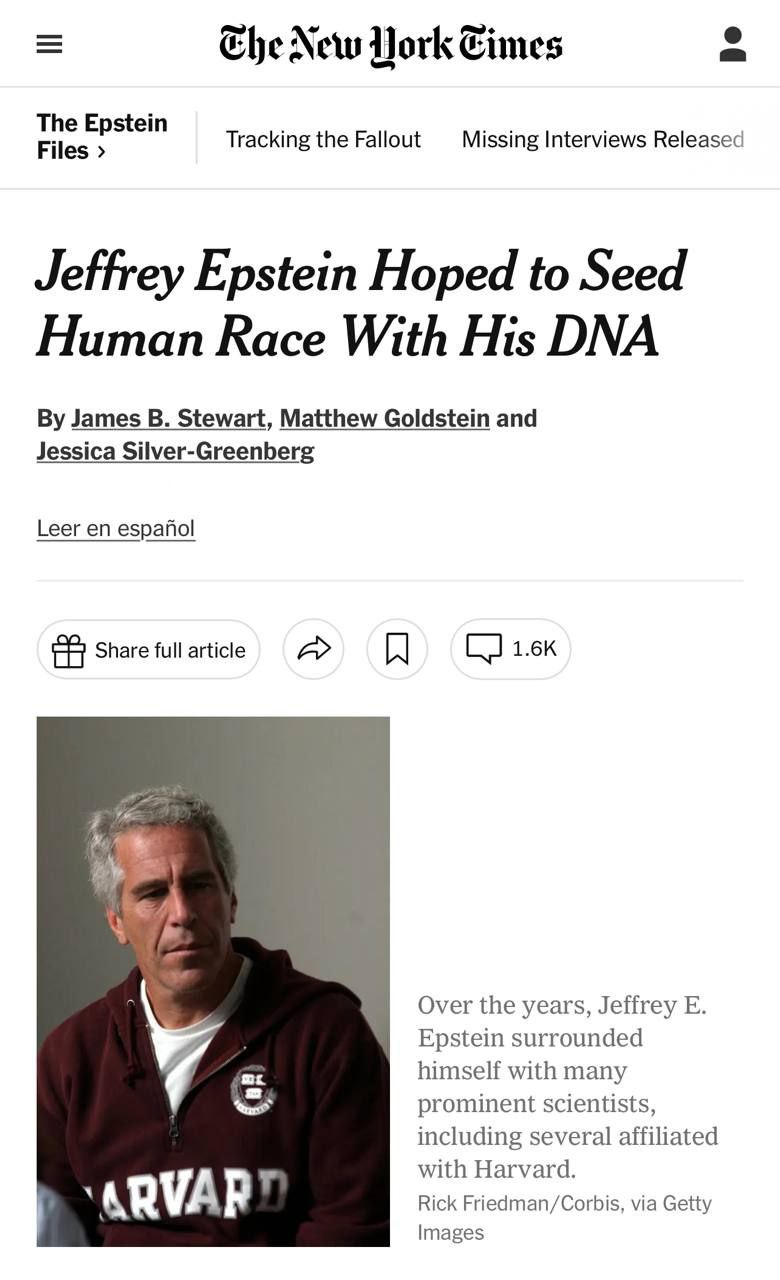The width and height of the screenshot is (780, 1280).
Task: Open The Epstein Files section label
Action: [x=101, y=124]
